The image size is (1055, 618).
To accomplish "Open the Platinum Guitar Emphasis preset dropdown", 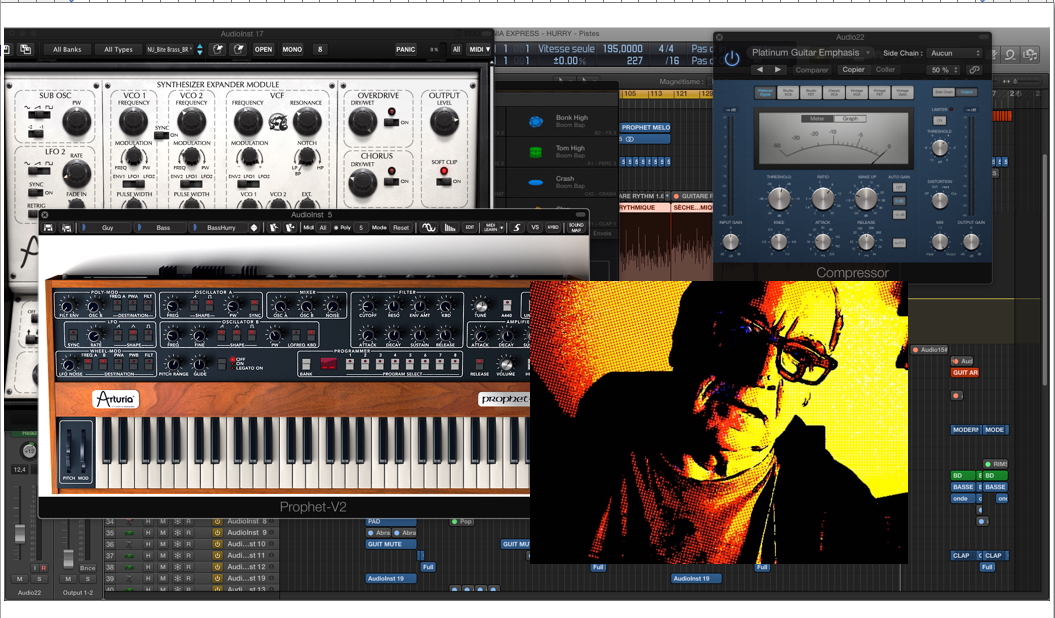I will [811, 52].
